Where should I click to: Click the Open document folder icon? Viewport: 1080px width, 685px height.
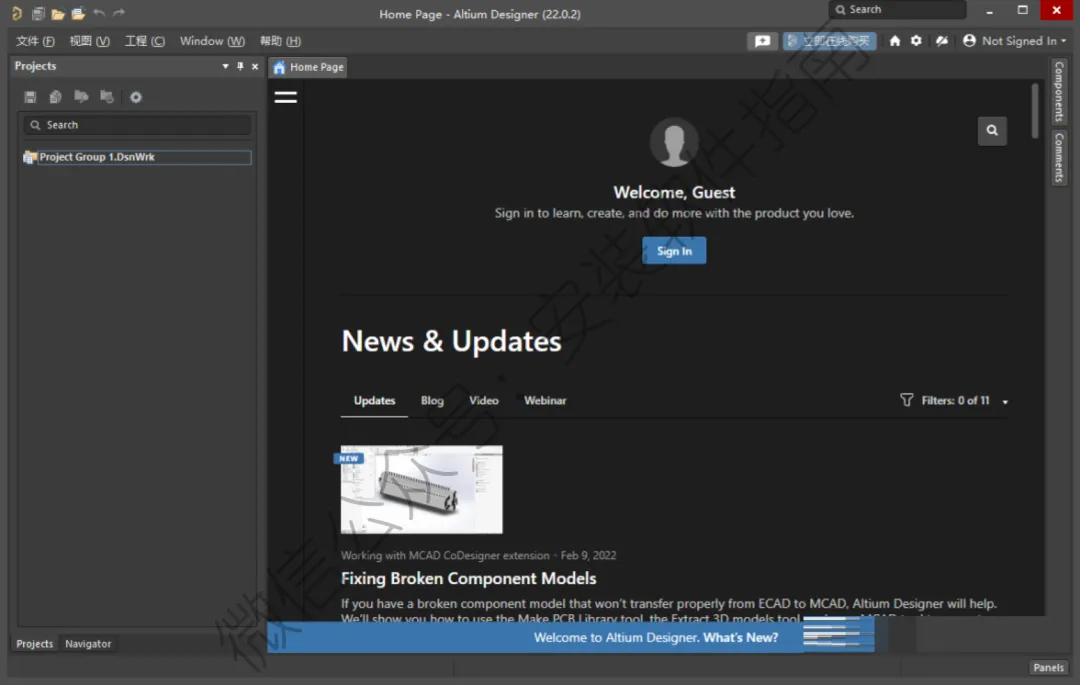[58, 13]
